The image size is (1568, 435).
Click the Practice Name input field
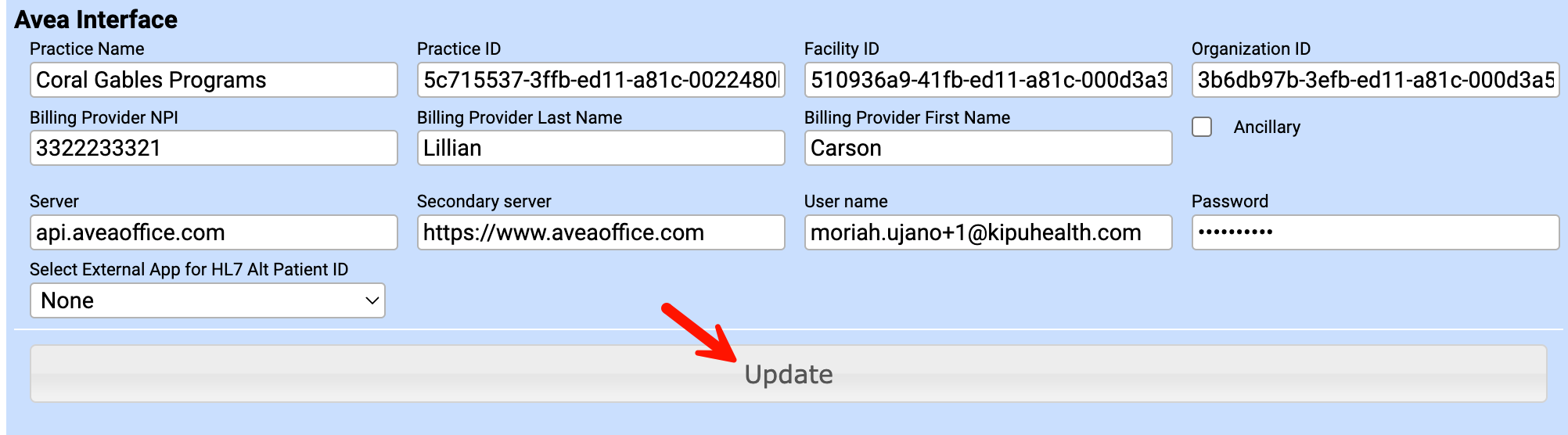coord(213,80)
